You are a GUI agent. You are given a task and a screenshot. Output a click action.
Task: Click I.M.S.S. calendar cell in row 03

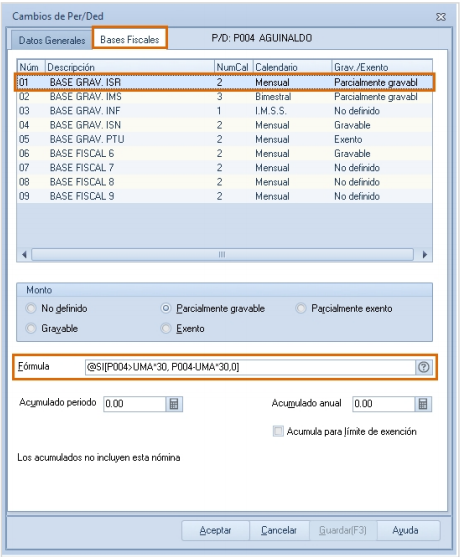pos(271,111)
